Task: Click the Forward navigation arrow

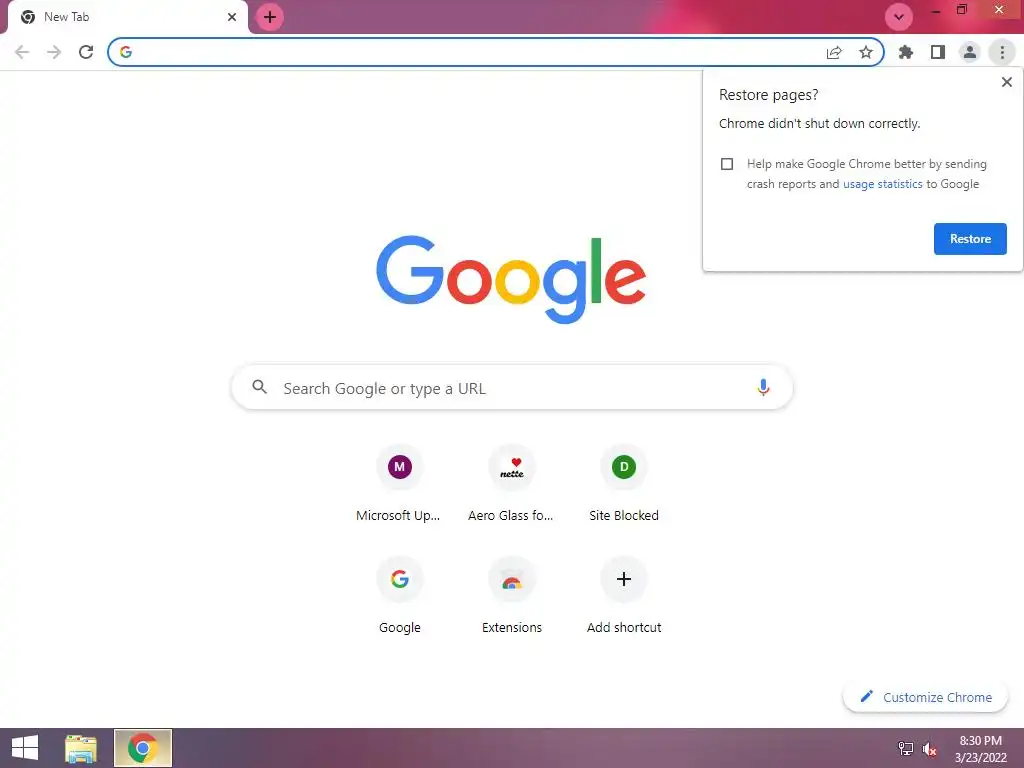Action: coord(54,52)
